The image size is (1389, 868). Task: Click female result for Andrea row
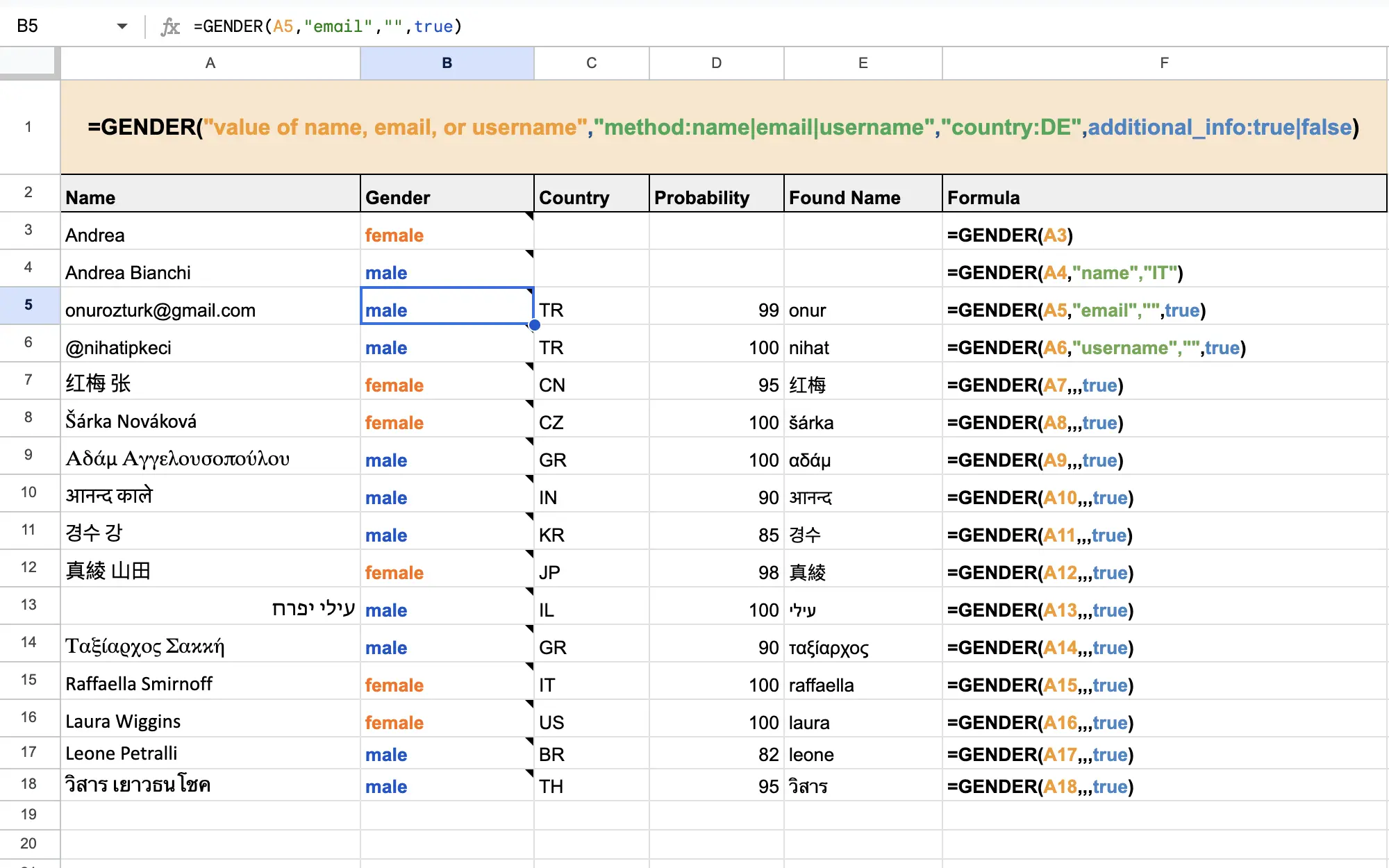point(447,231)
